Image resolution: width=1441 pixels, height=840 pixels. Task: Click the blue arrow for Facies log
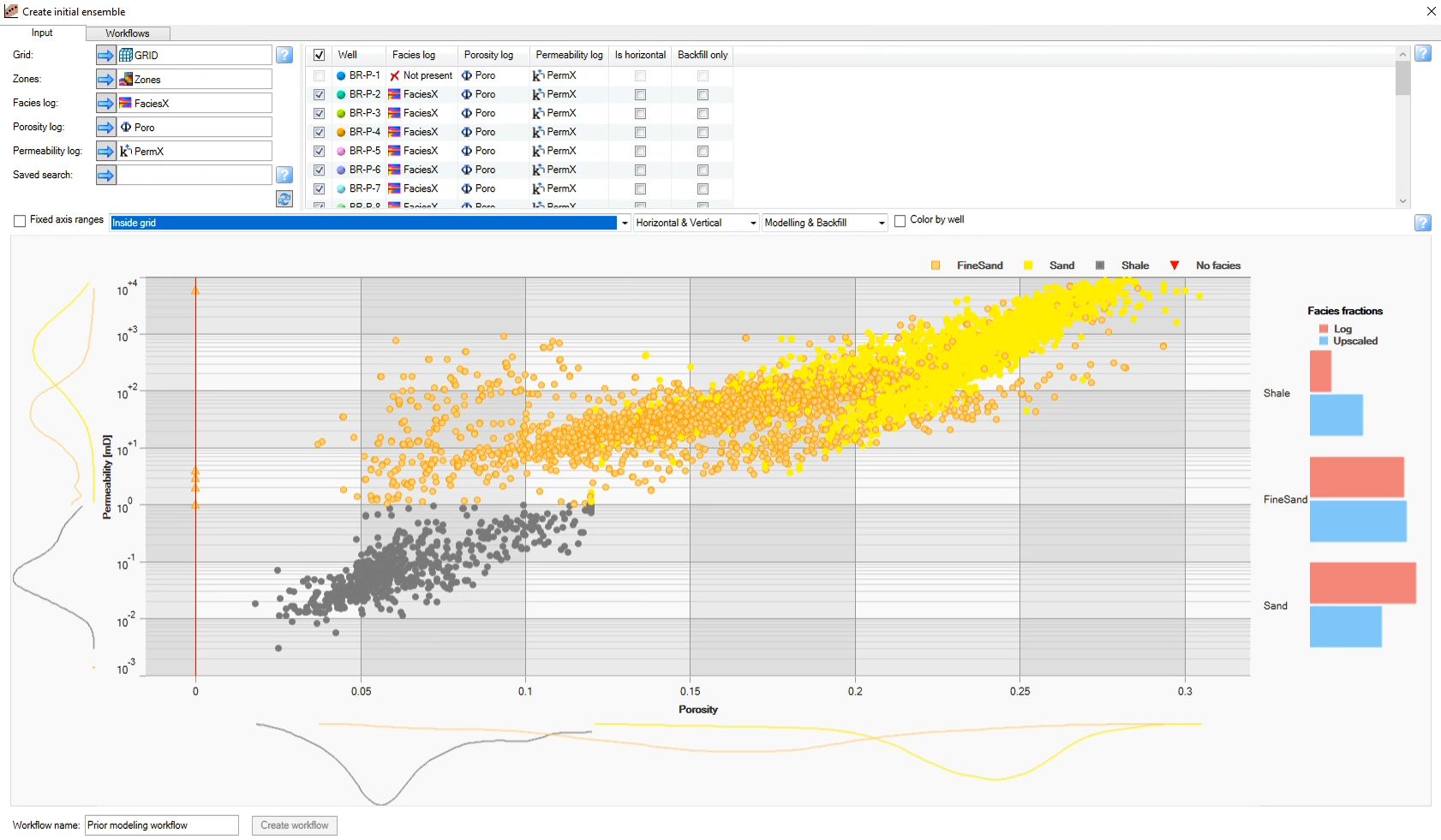105,104
